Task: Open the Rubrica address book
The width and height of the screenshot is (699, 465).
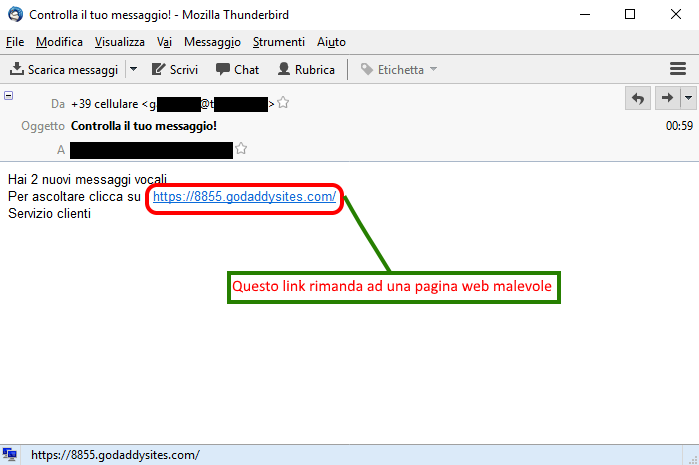Action: (x=306, y=70)
